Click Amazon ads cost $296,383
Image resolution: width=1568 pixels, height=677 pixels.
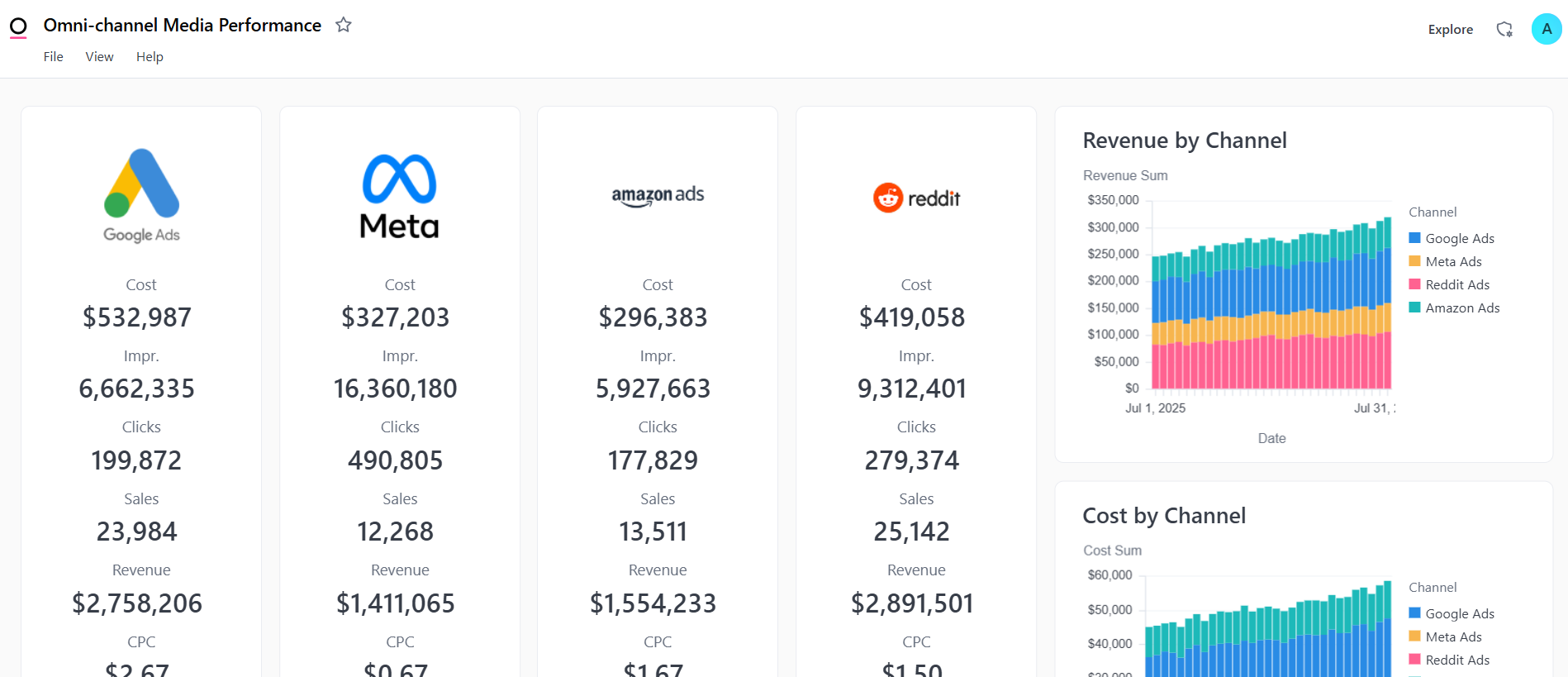click(653, 317)
